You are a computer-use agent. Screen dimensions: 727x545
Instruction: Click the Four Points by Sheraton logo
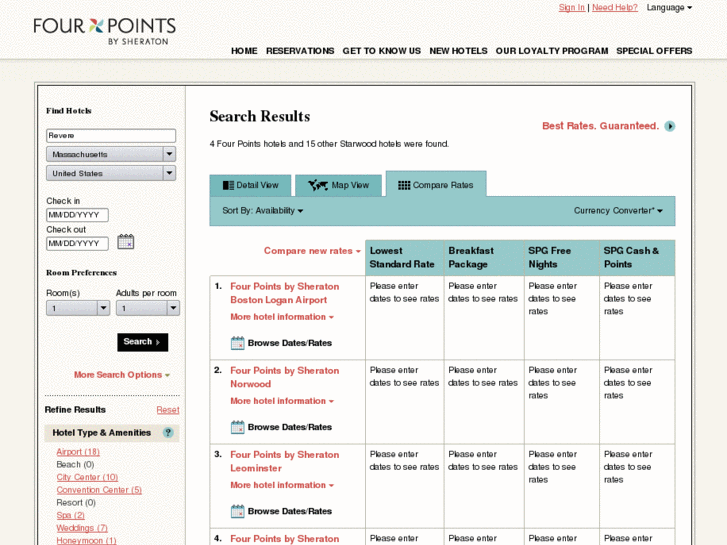(104, 31)
